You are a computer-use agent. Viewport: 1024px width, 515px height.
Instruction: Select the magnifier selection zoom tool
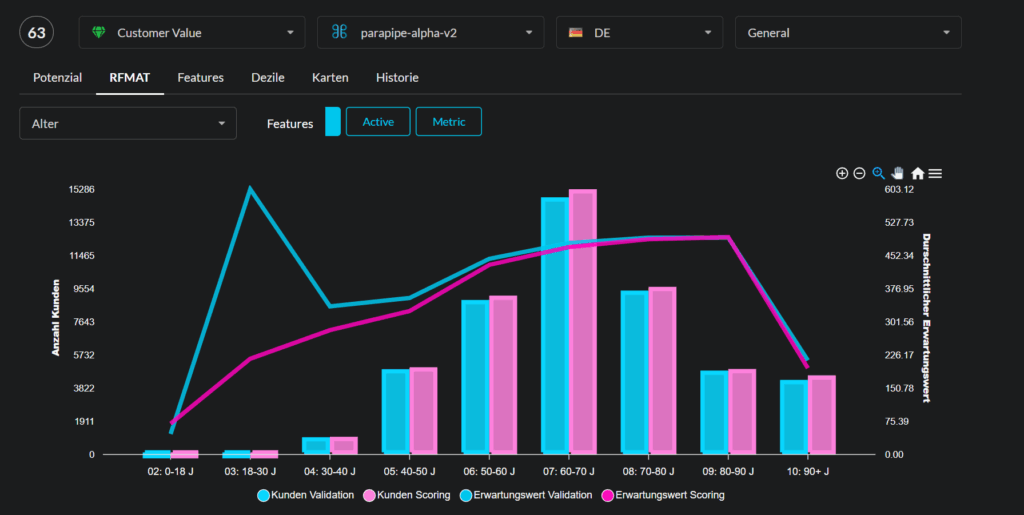coord(879,173)
